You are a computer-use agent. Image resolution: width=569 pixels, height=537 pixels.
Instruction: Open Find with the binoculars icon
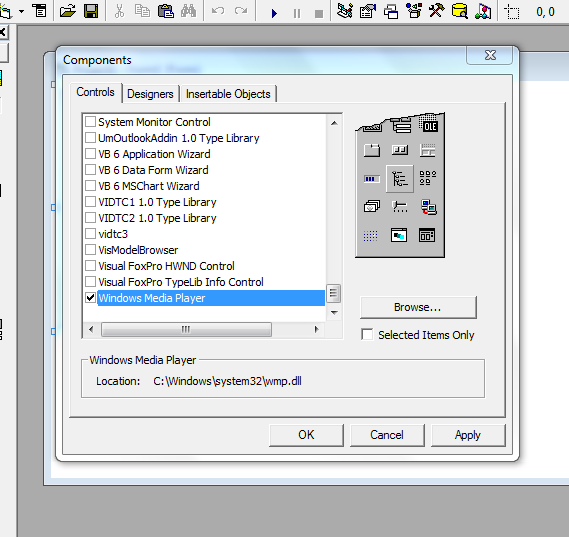click(x=188, y=11)
